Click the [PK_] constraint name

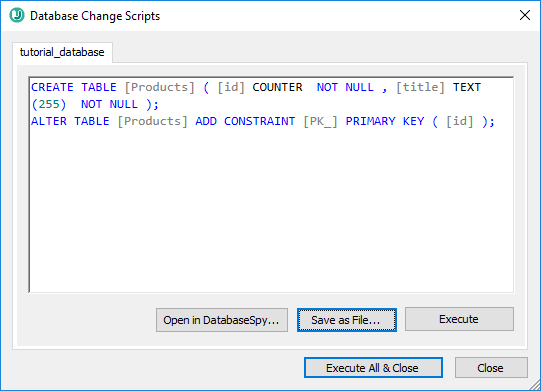[320, 121]
